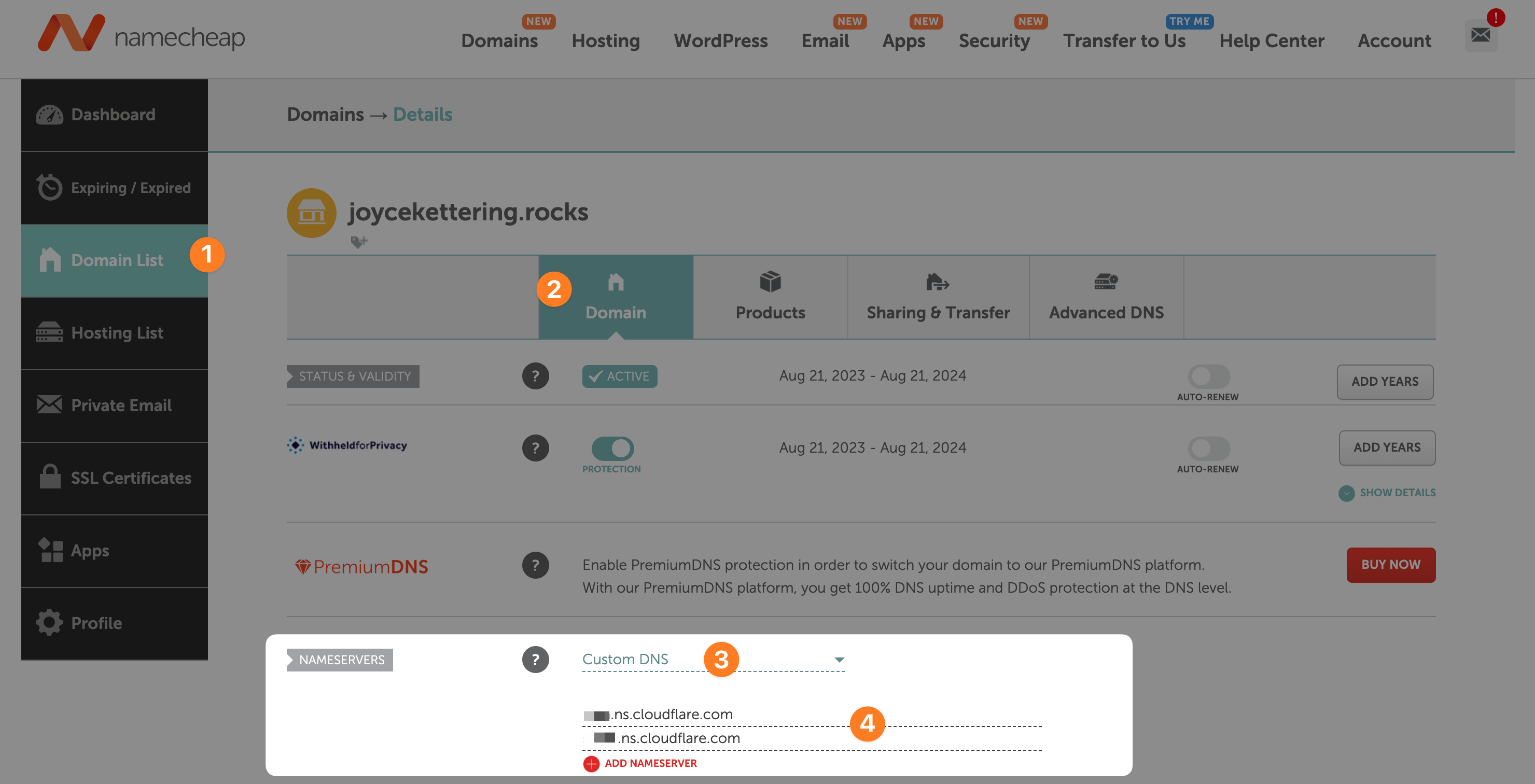Screen dimensions: 1535x784
Task: Expand Show Details under privacy protection
Action: (x=1386, y=493)
